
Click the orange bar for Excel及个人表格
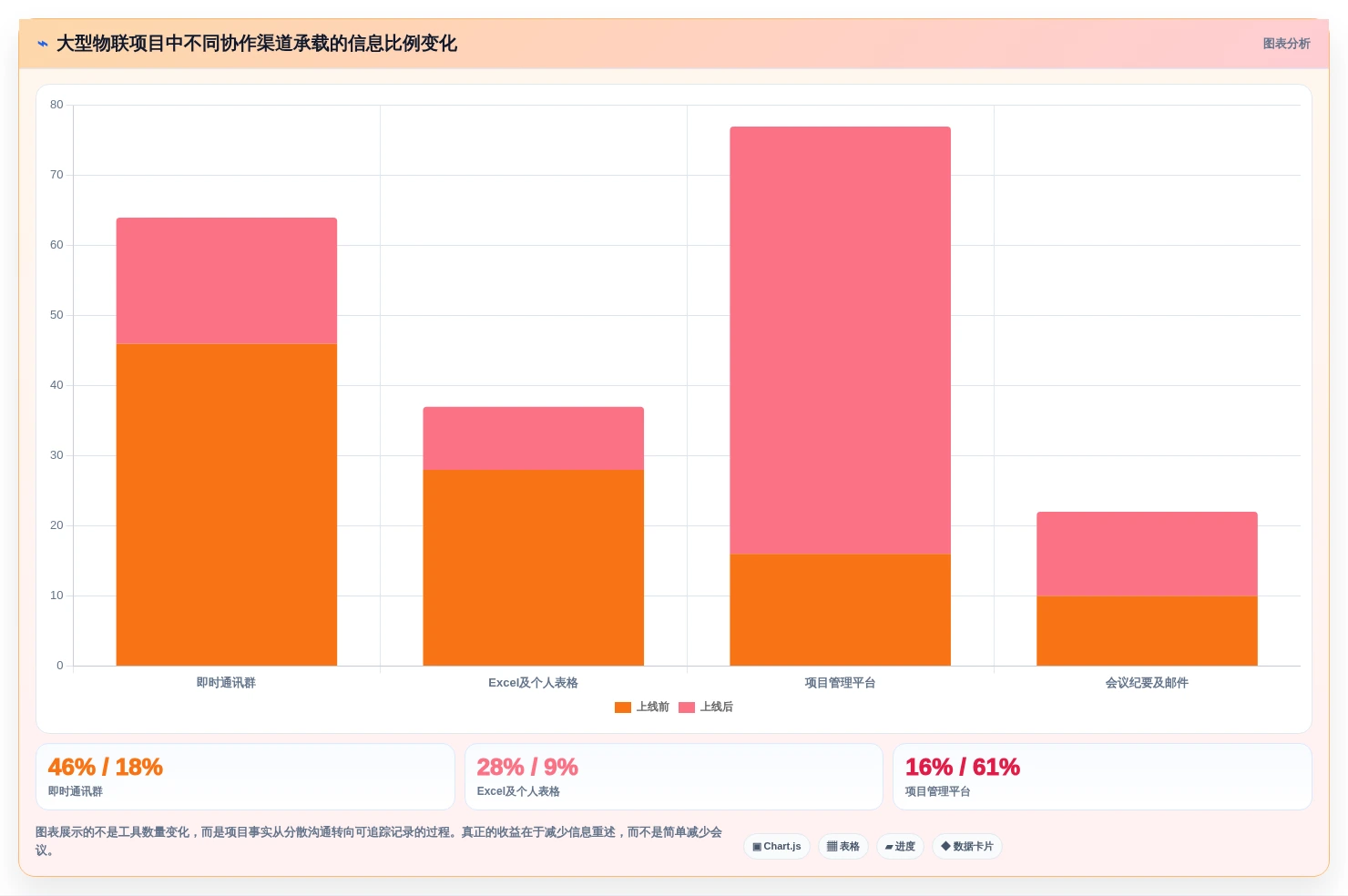point(534,567)
